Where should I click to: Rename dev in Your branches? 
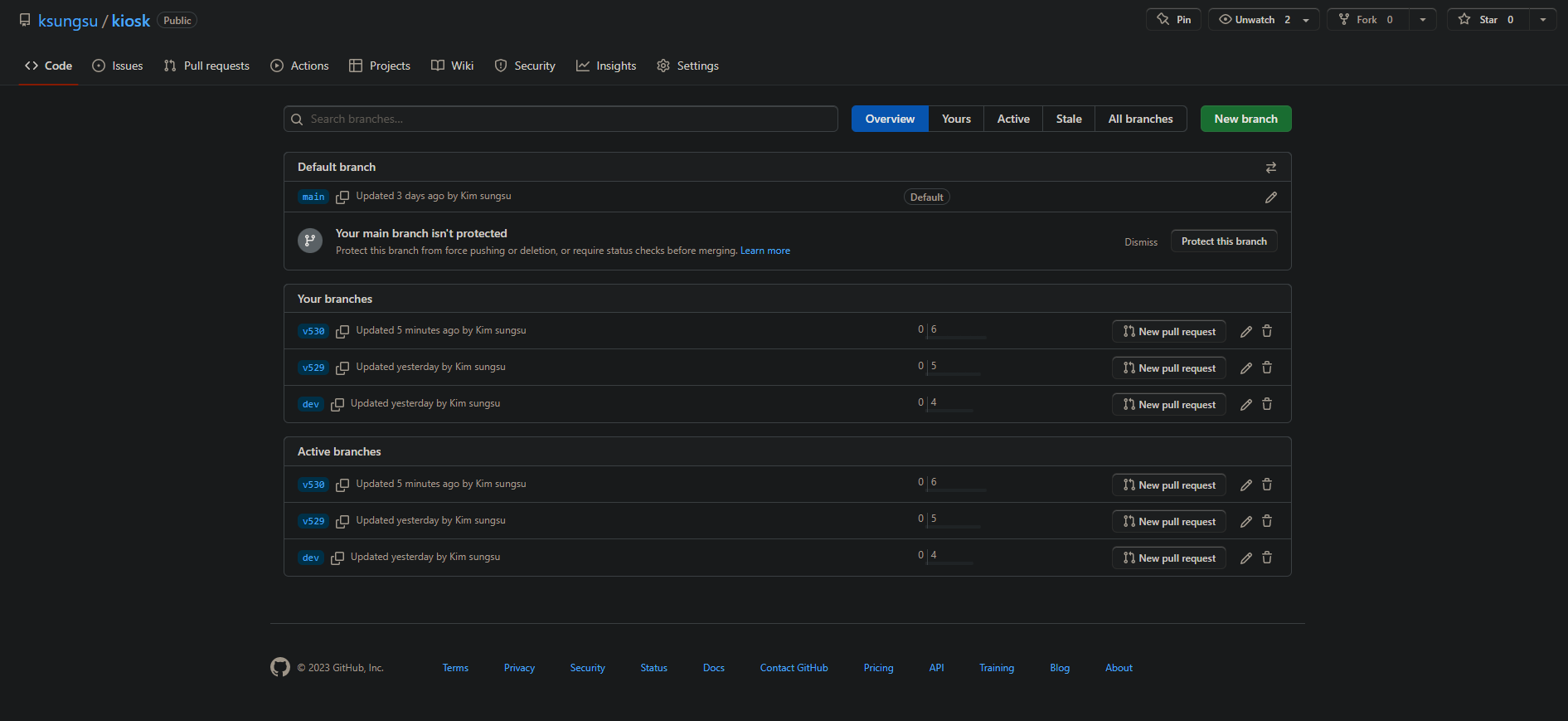click(1245, 405)
